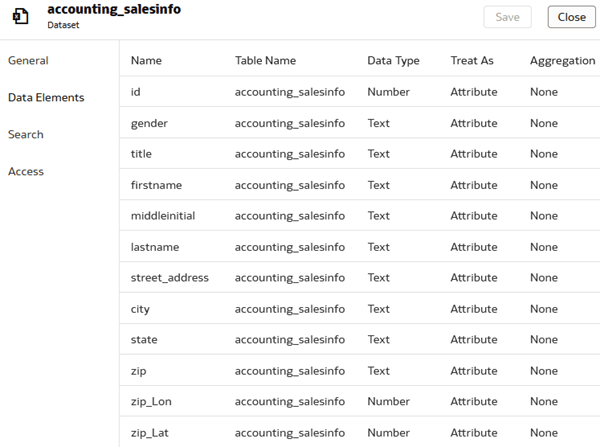
Task: Open Data Type dropdown for zip row
Action: coord(378,371)
